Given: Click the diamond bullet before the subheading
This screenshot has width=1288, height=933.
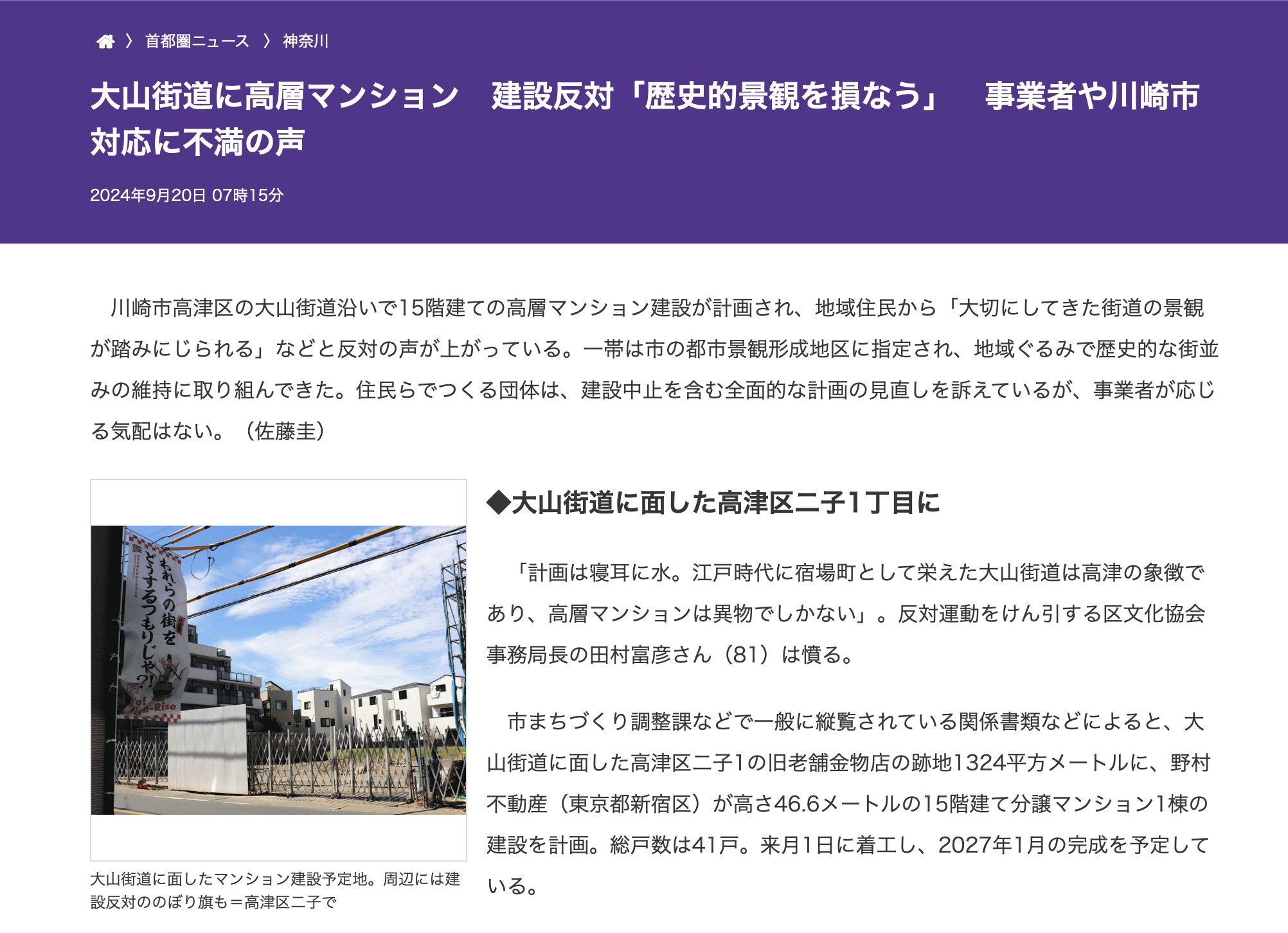Looking at the screenshot, I should point(498,502).
